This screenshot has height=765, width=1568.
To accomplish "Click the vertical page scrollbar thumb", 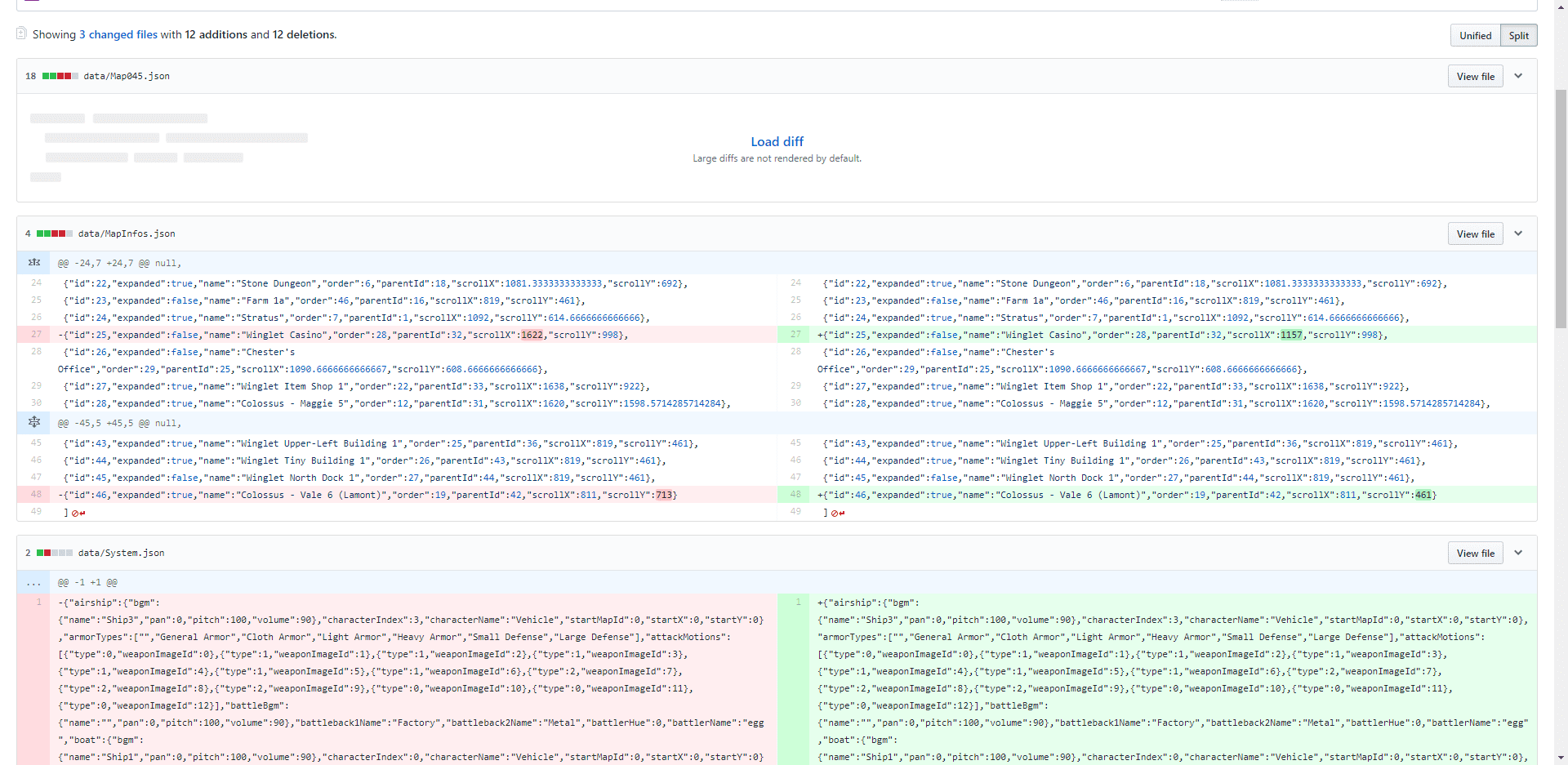I will coord(1561,204).
